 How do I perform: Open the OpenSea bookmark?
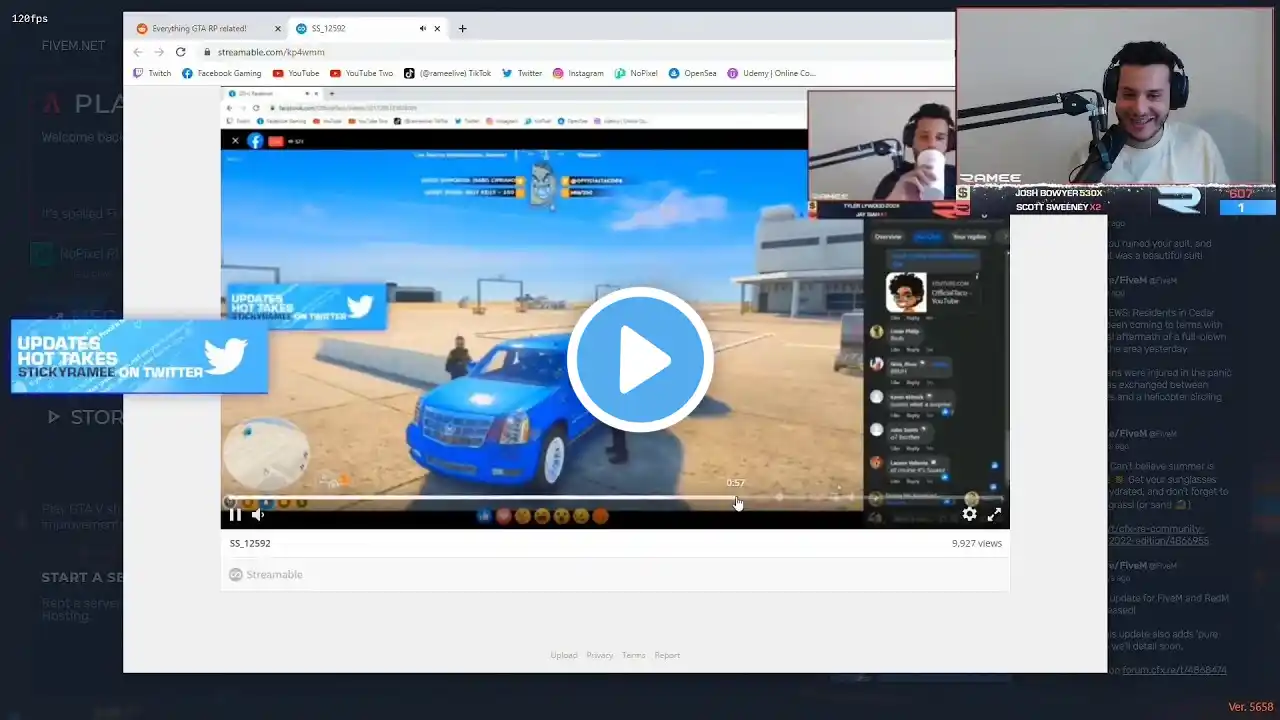click(x=692, y=73)
